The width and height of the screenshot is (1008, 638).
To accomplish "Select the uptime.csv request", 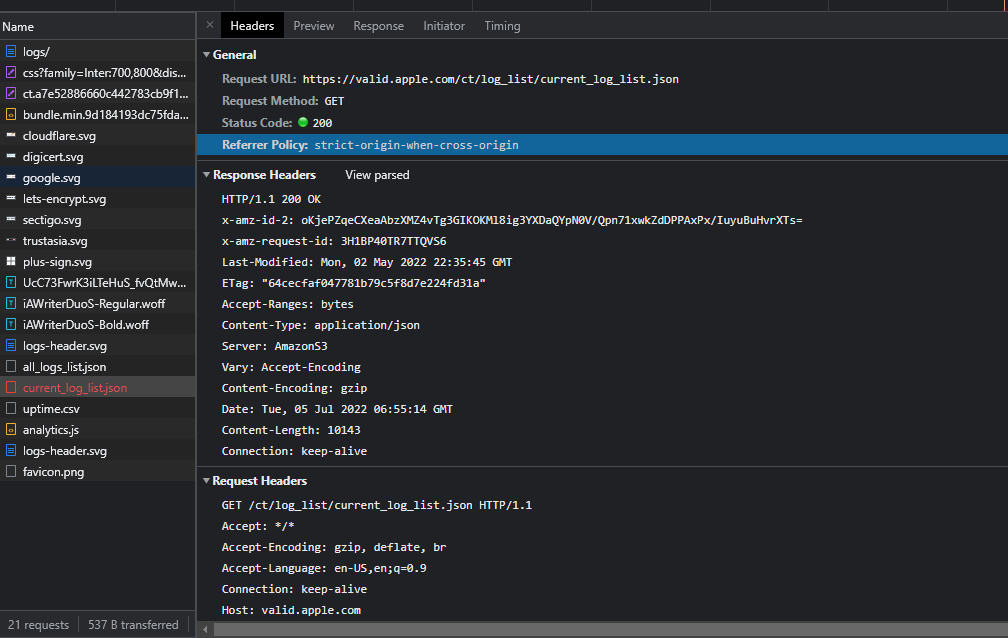I will (x=98, y=408).
